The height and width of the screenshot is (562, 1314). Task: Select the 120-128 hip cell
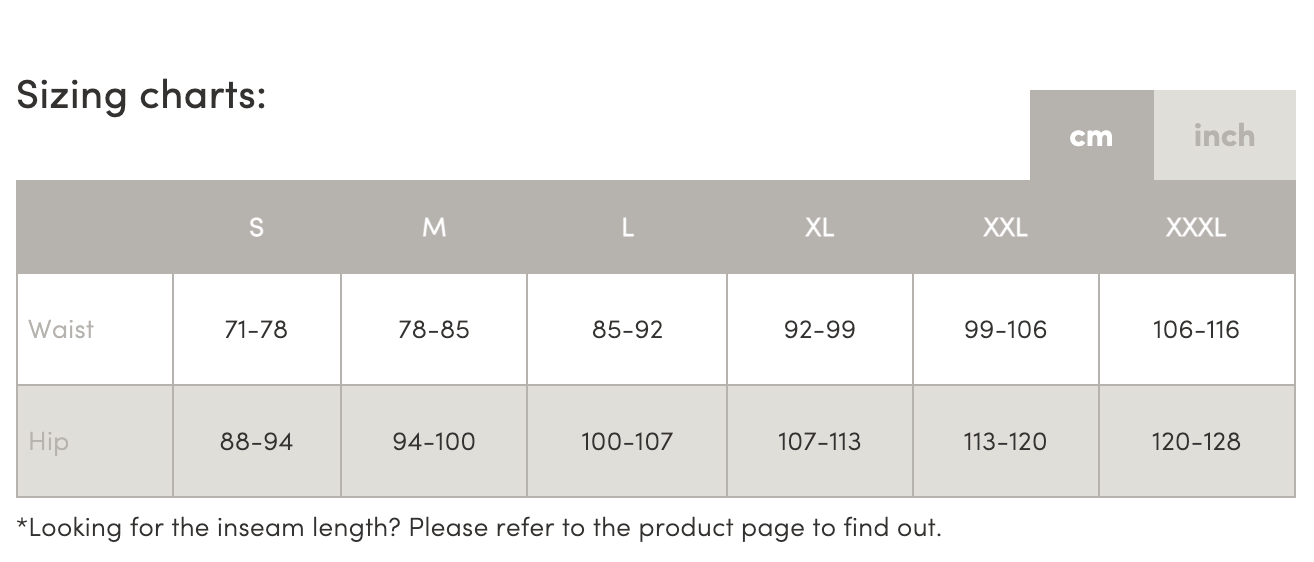1196,442
